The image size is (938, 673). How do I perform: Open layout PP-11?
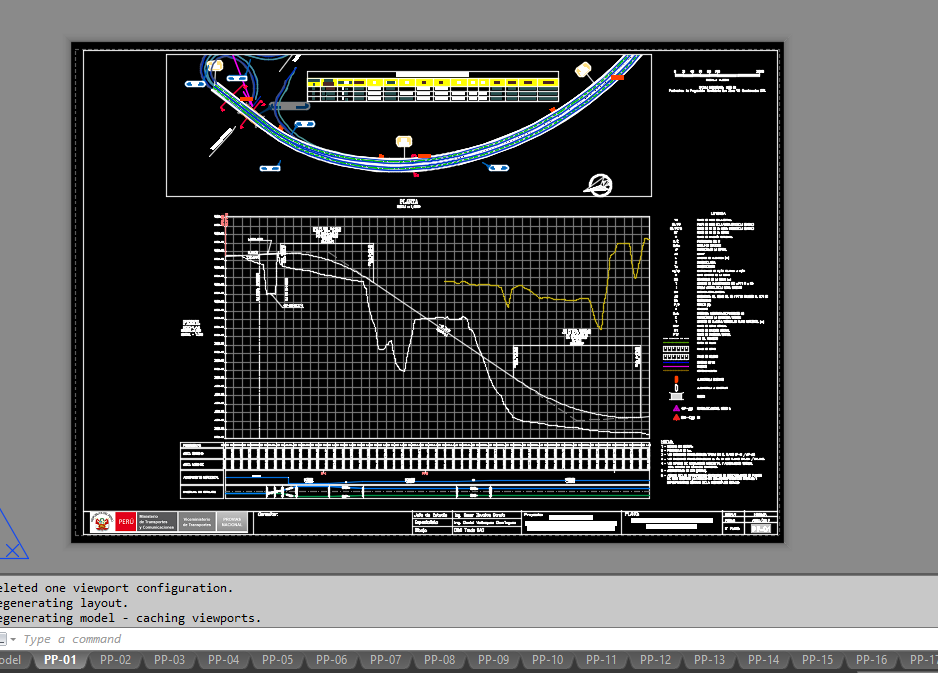[601, 660]
